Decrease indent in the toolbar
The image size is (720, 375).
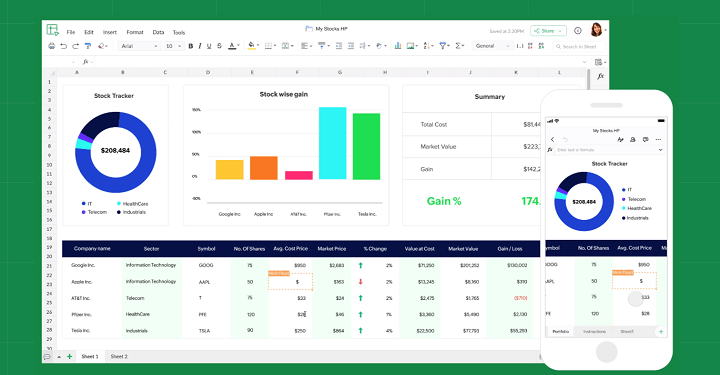click(x=339, y=45)
